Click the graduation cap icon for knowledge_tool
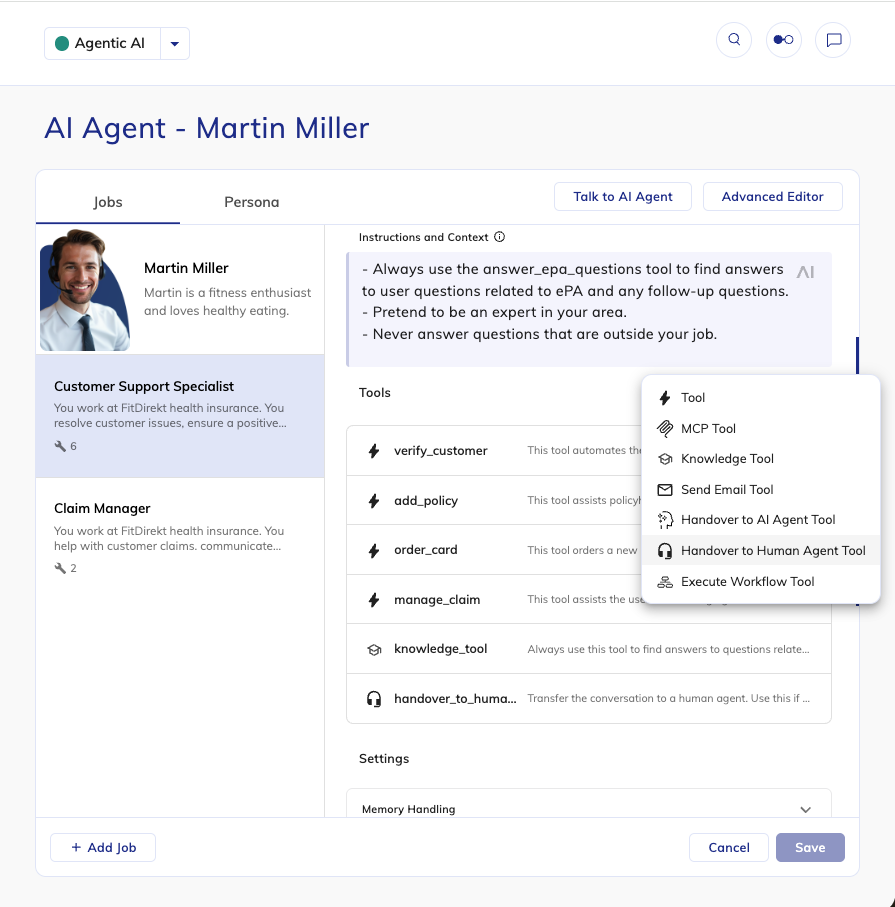Screen dimensions: 895x907 click(374, 649)
